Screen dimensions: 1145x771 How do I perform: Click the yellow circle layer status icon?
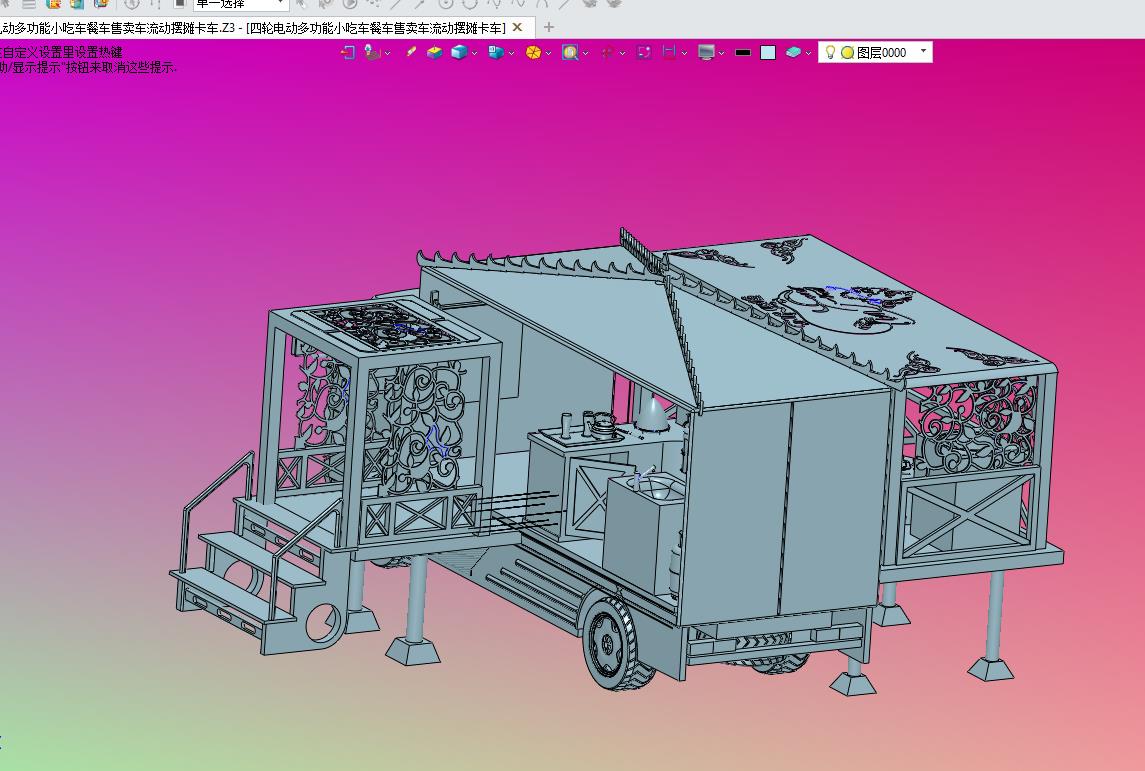[x=848, y=53]
